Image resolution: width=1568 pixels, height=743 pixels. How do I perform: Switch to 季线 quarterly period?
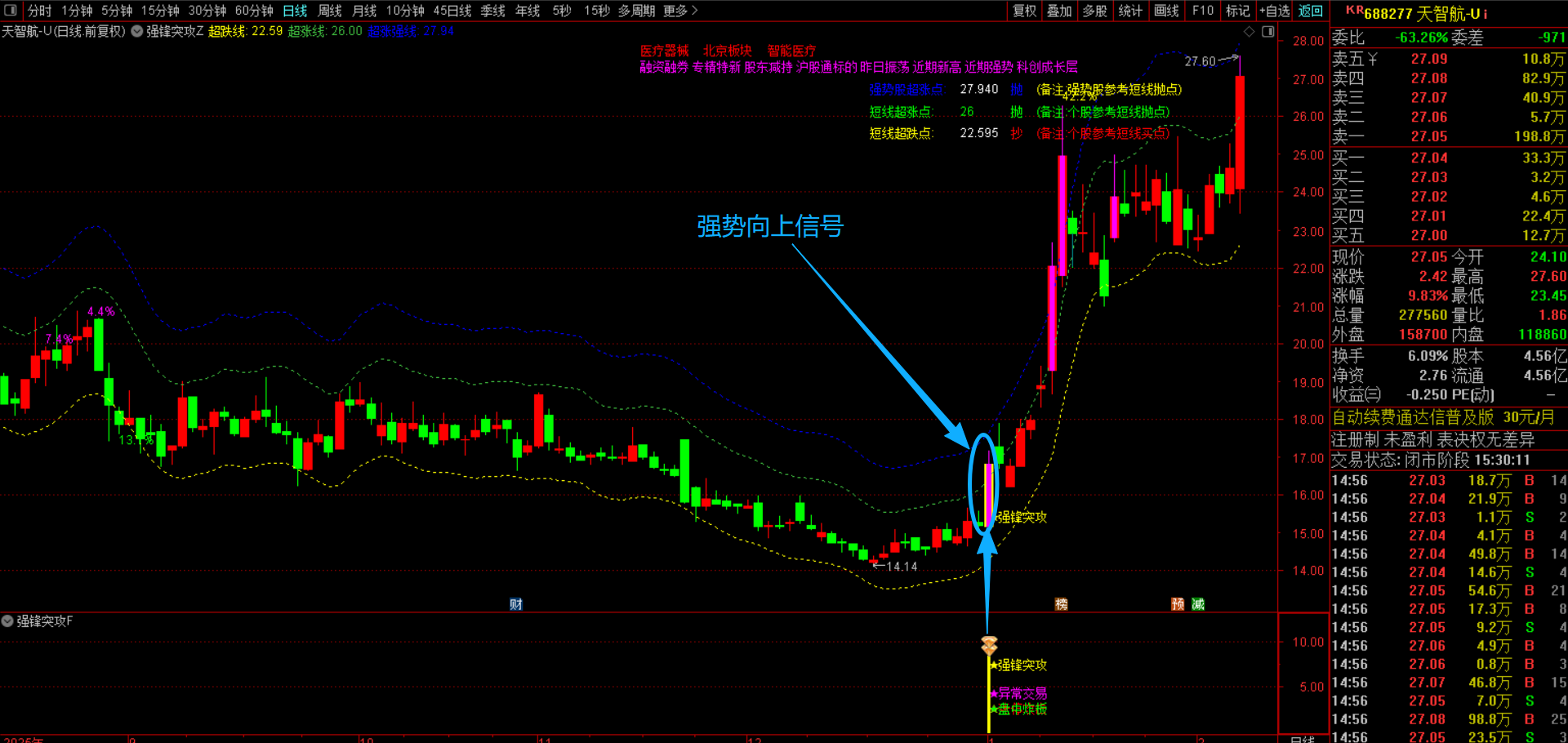click(x=492, y=11)
